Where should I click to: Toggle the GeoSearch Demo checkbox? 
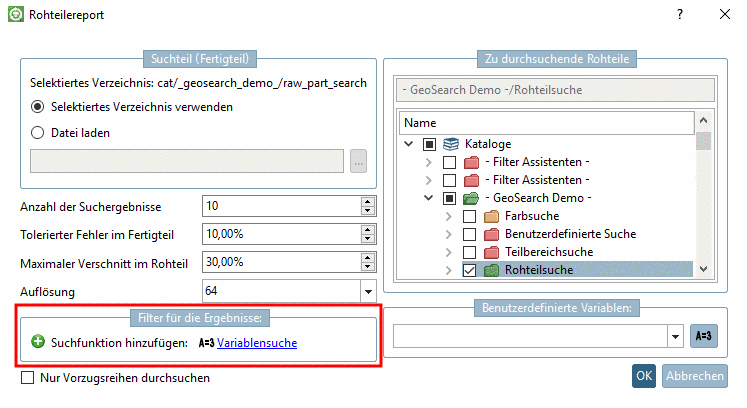449,198
